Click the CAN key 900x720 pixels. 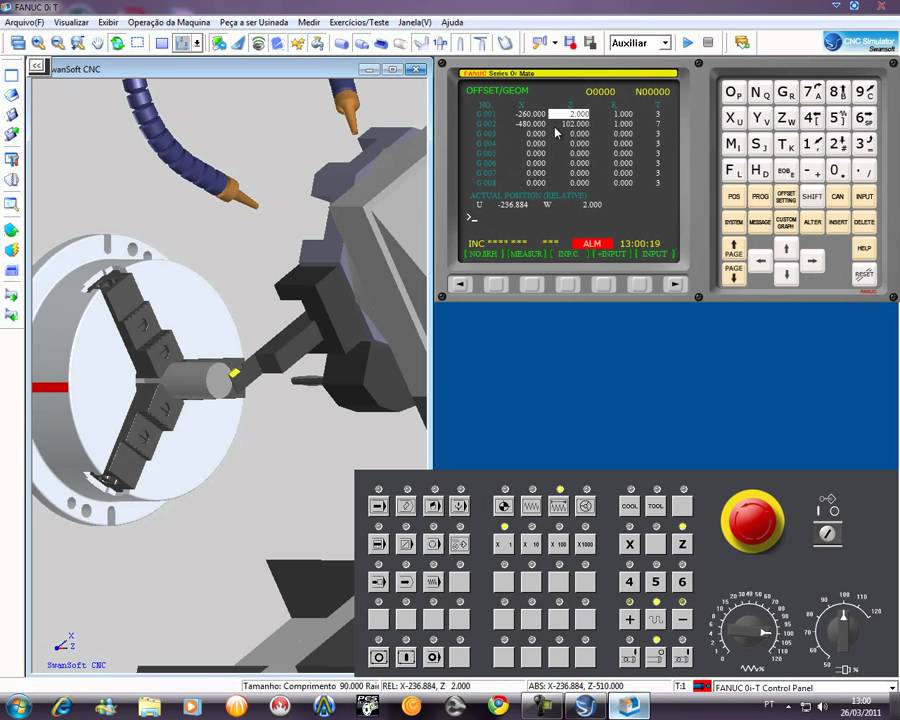tap(838, 196)
